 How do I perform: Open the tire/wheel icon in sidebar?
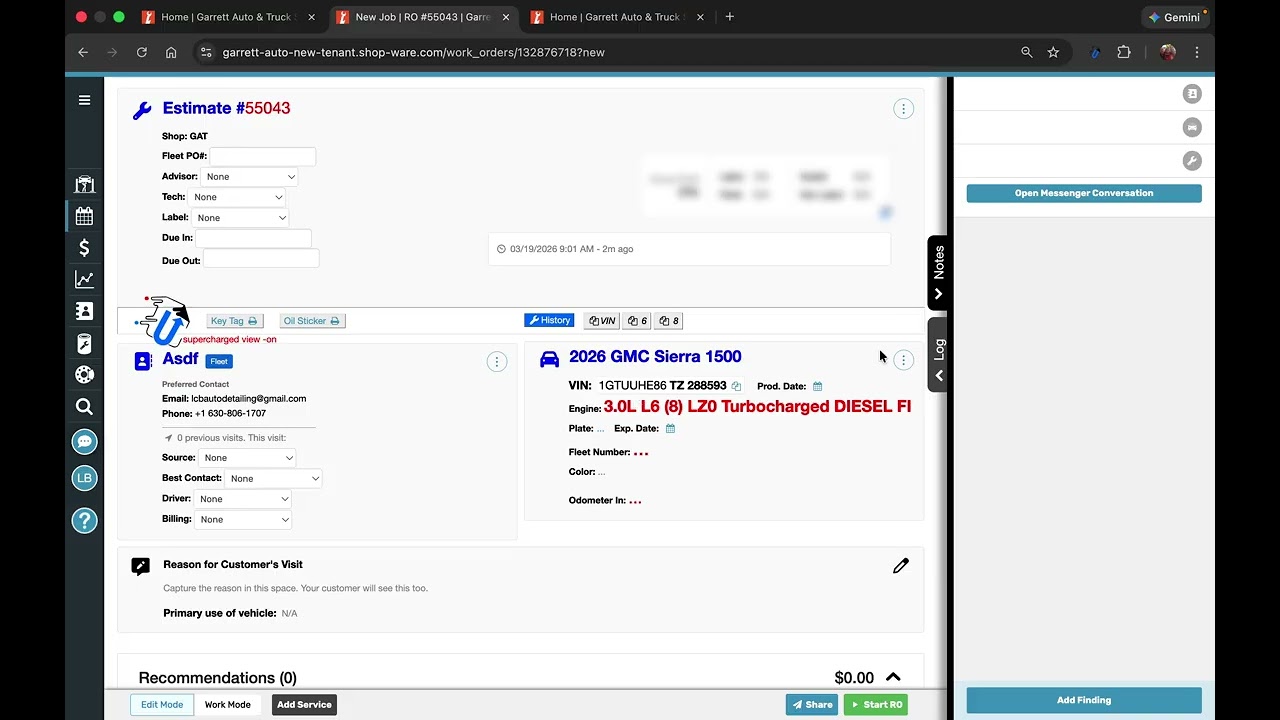tap(84, 375)
